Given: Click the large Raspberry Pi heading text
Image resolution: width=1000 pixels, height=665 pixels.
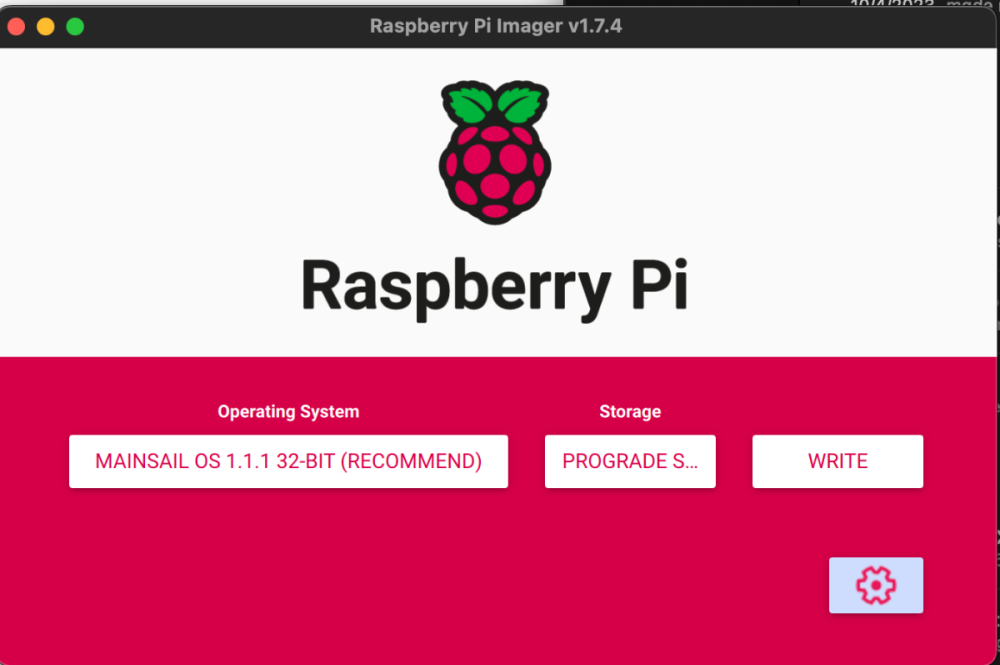Looking at the screenshot, I should [494, 287].
